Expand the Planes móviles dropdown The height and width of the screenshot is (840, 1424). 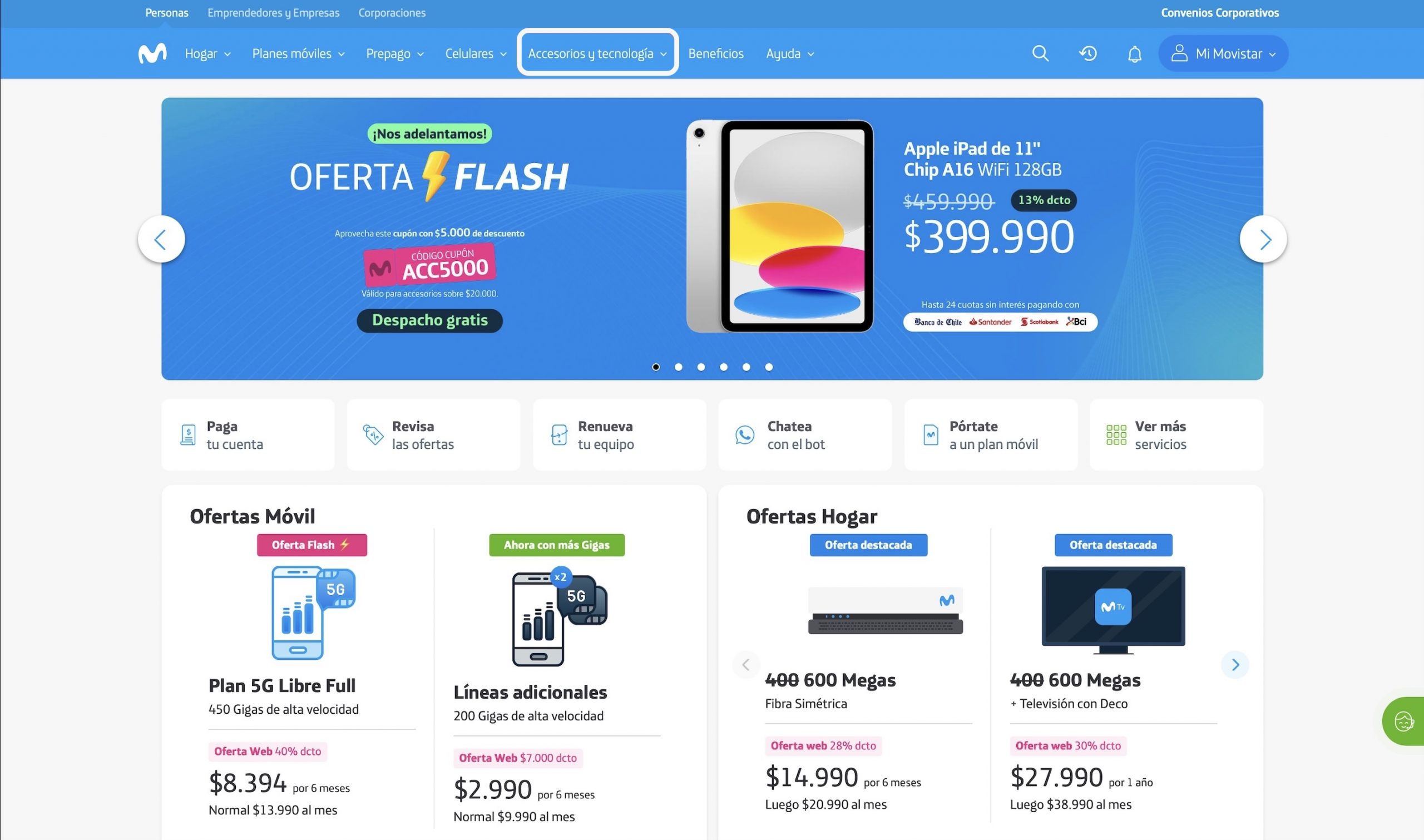tap(298, 54)
